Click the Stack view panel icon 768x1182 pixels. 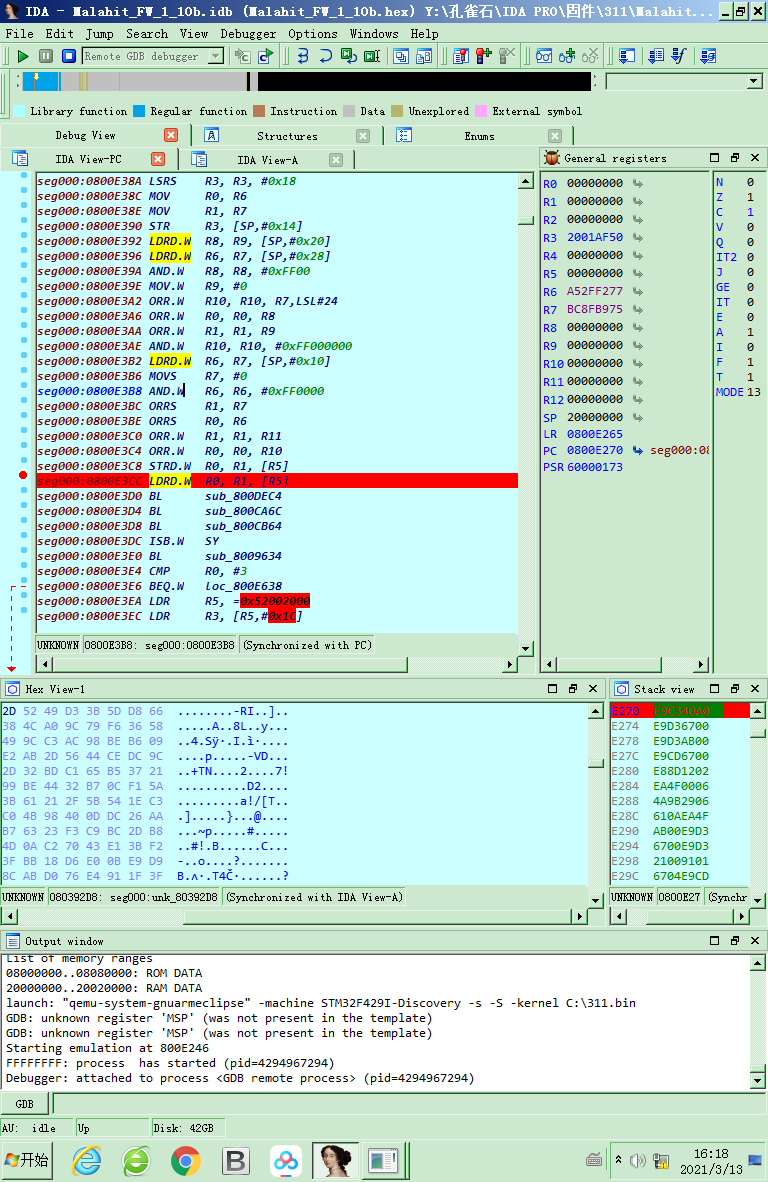[621, 689]
